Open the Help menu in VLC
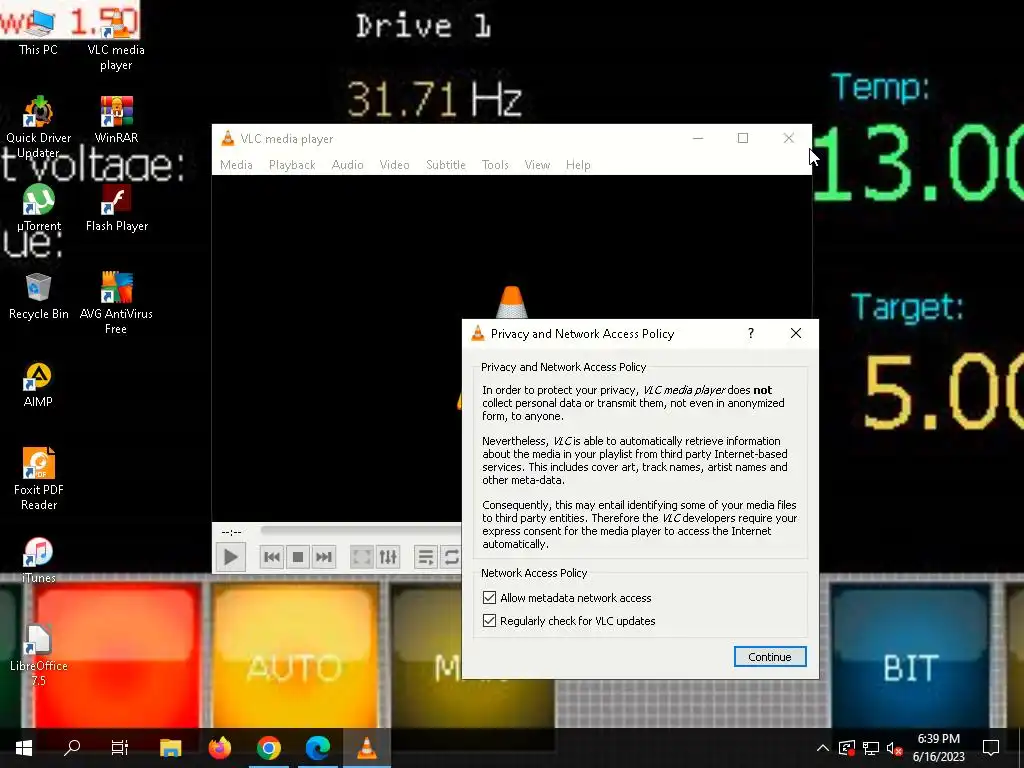The width and height of the screenshot is (1024, 768). point(578,165)
